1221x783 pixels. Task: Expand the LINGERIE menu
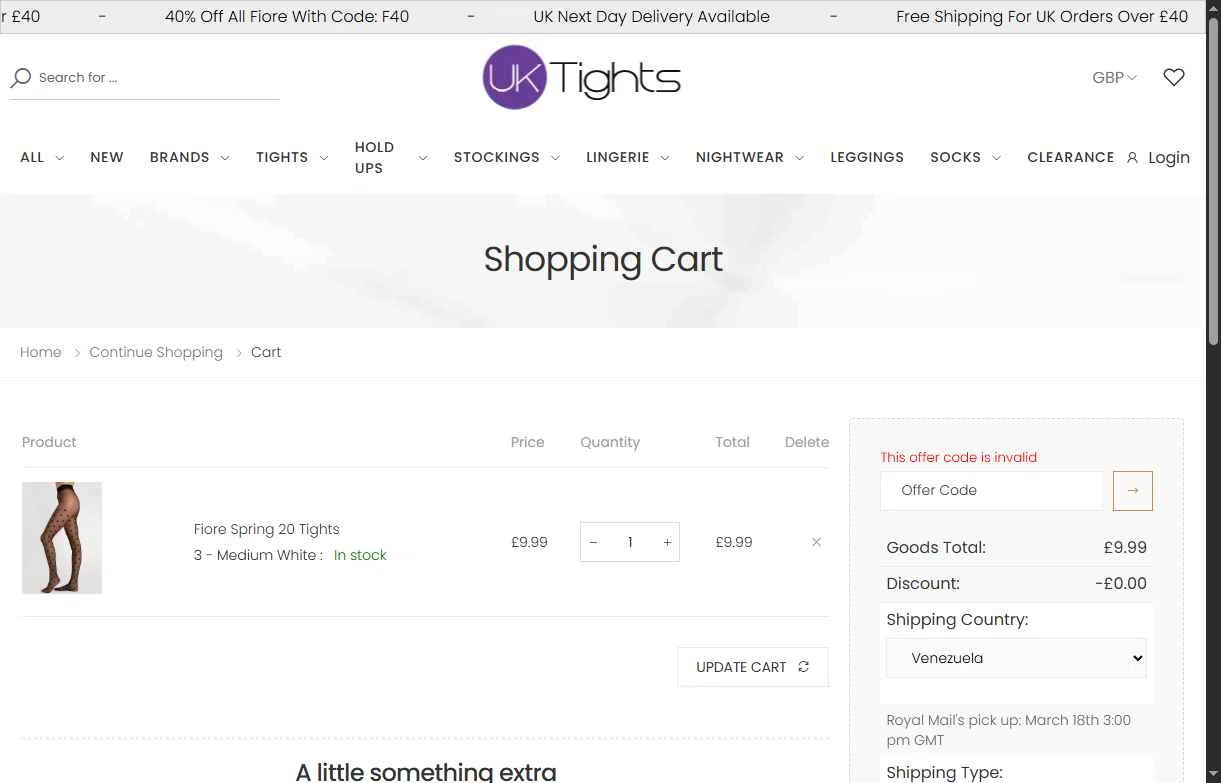point(627,157)
